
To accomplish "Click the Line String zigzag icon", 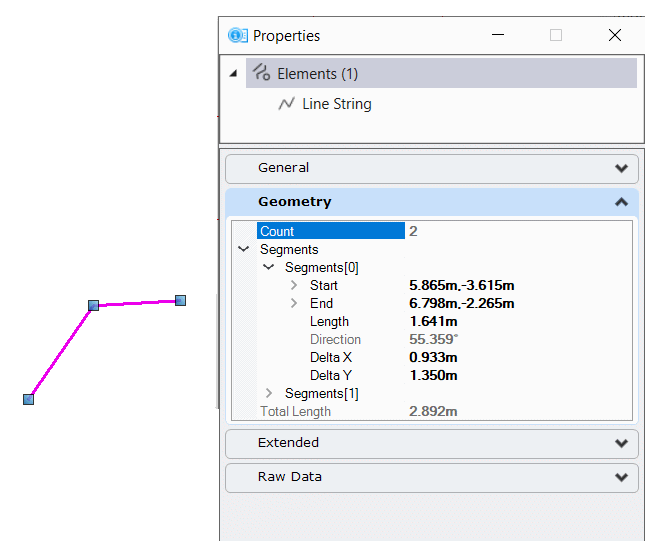I will point(286,103).
